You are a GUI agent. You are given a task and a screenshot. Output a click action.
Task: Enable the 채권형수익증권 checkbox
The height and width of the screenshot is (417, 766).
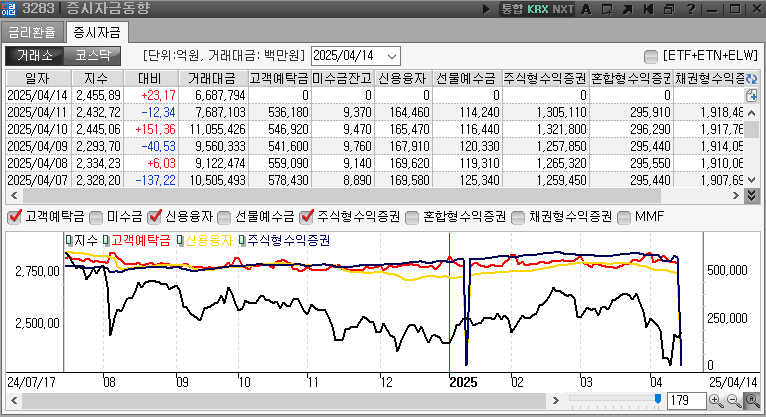518,217
